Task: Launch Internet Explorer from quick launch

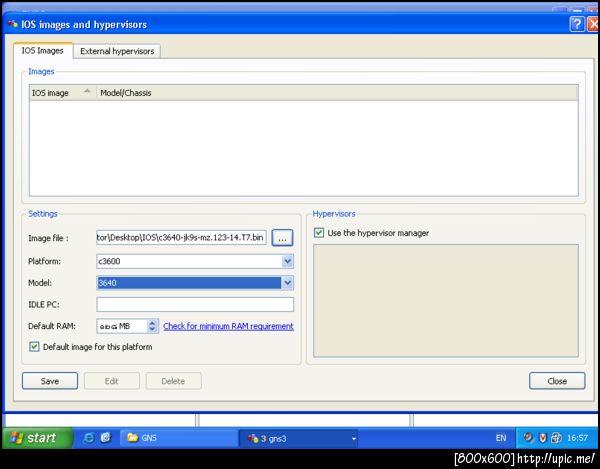Action: (89, 438)
